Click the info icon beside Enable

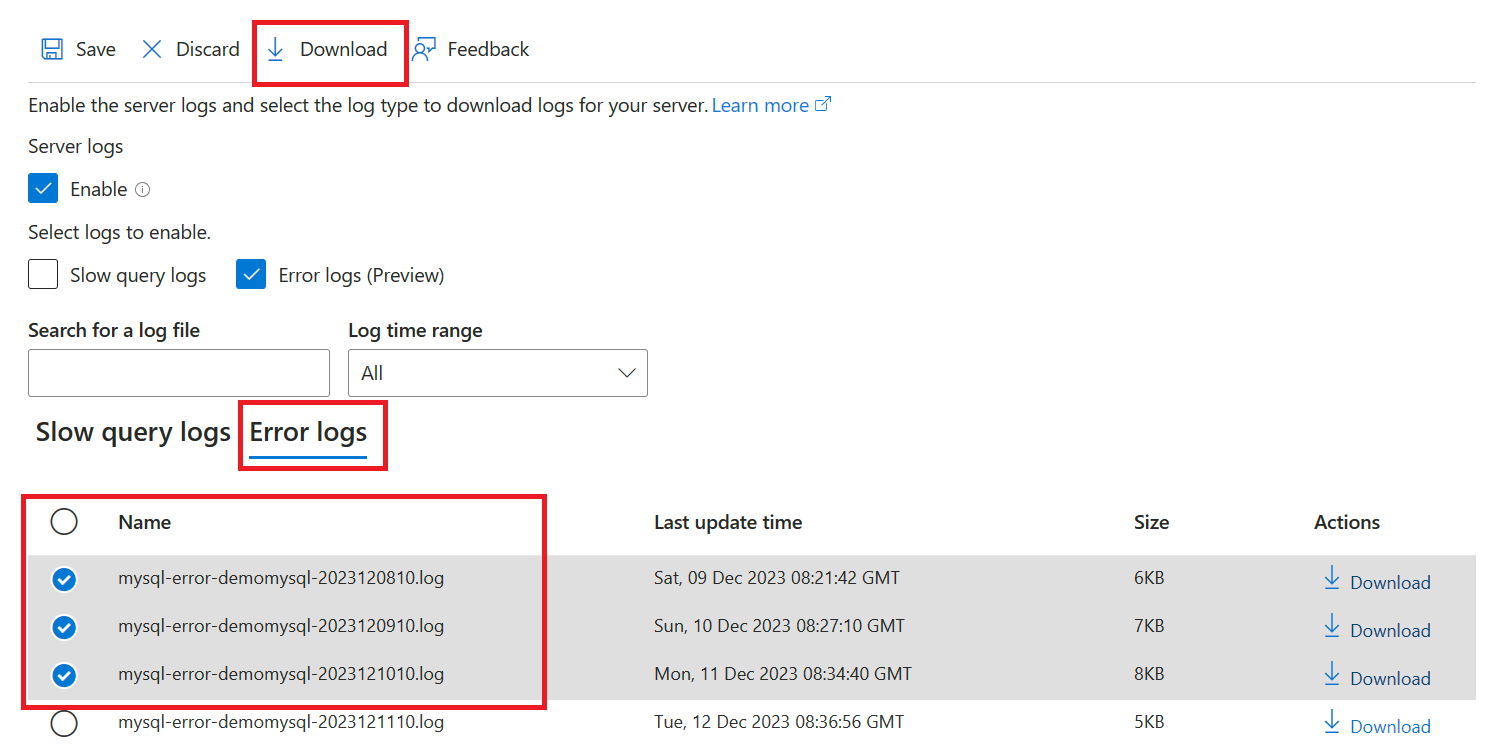(142, 190)
